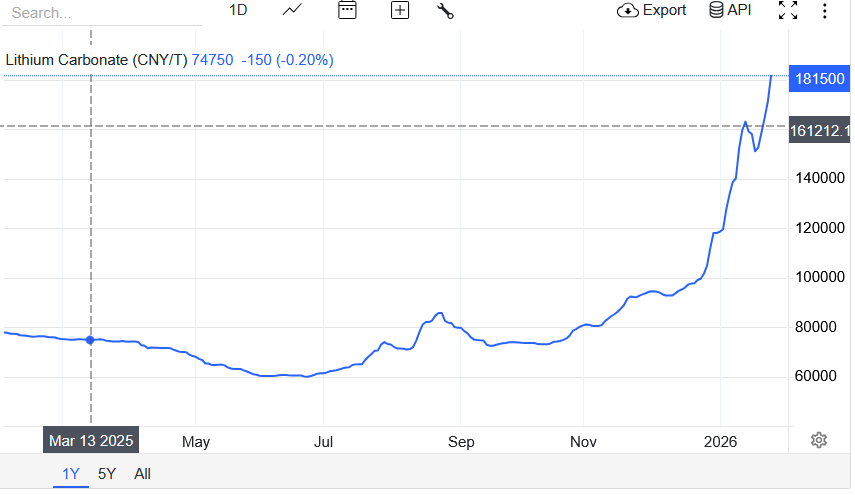This screenshot has height=495, width=855.
Task: Open the line chart type selector
Action: [293, 10]
